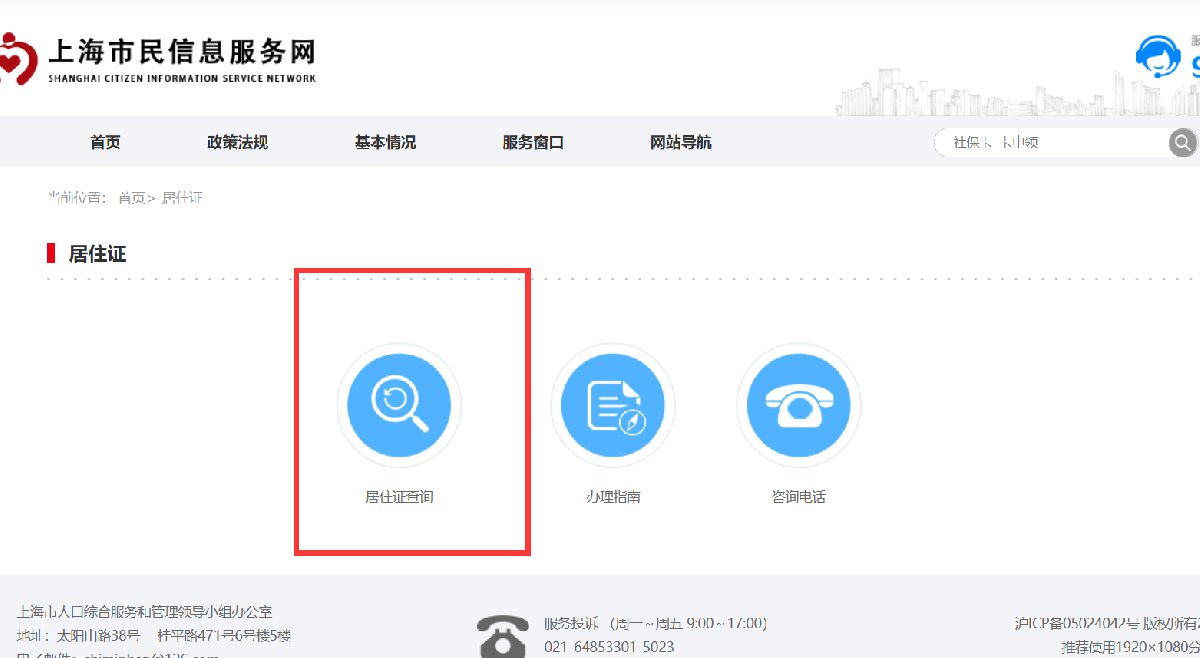Click the red 居住证 section marker
Screen dimensions: 1200x658
(x=50, y=253)
